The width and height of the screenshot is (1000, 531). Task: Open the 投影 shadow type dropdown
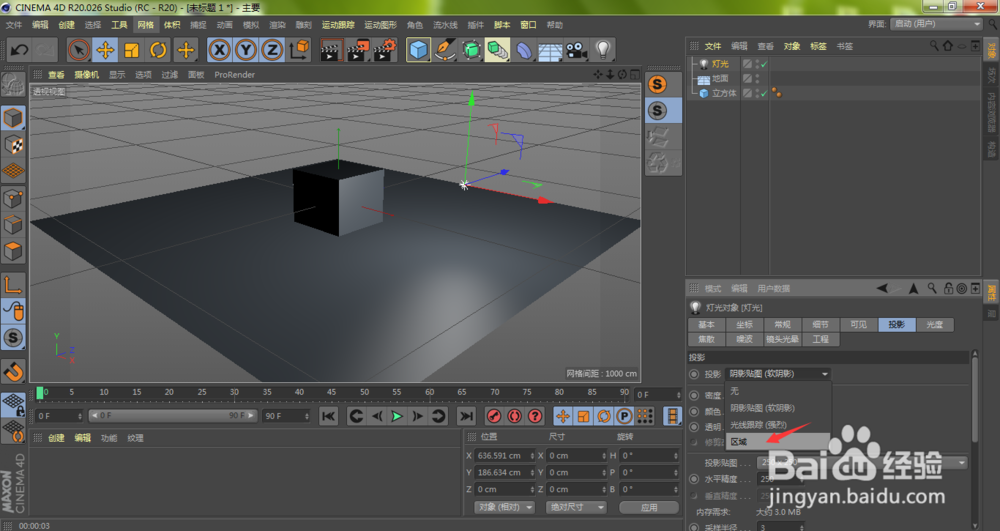779,374
